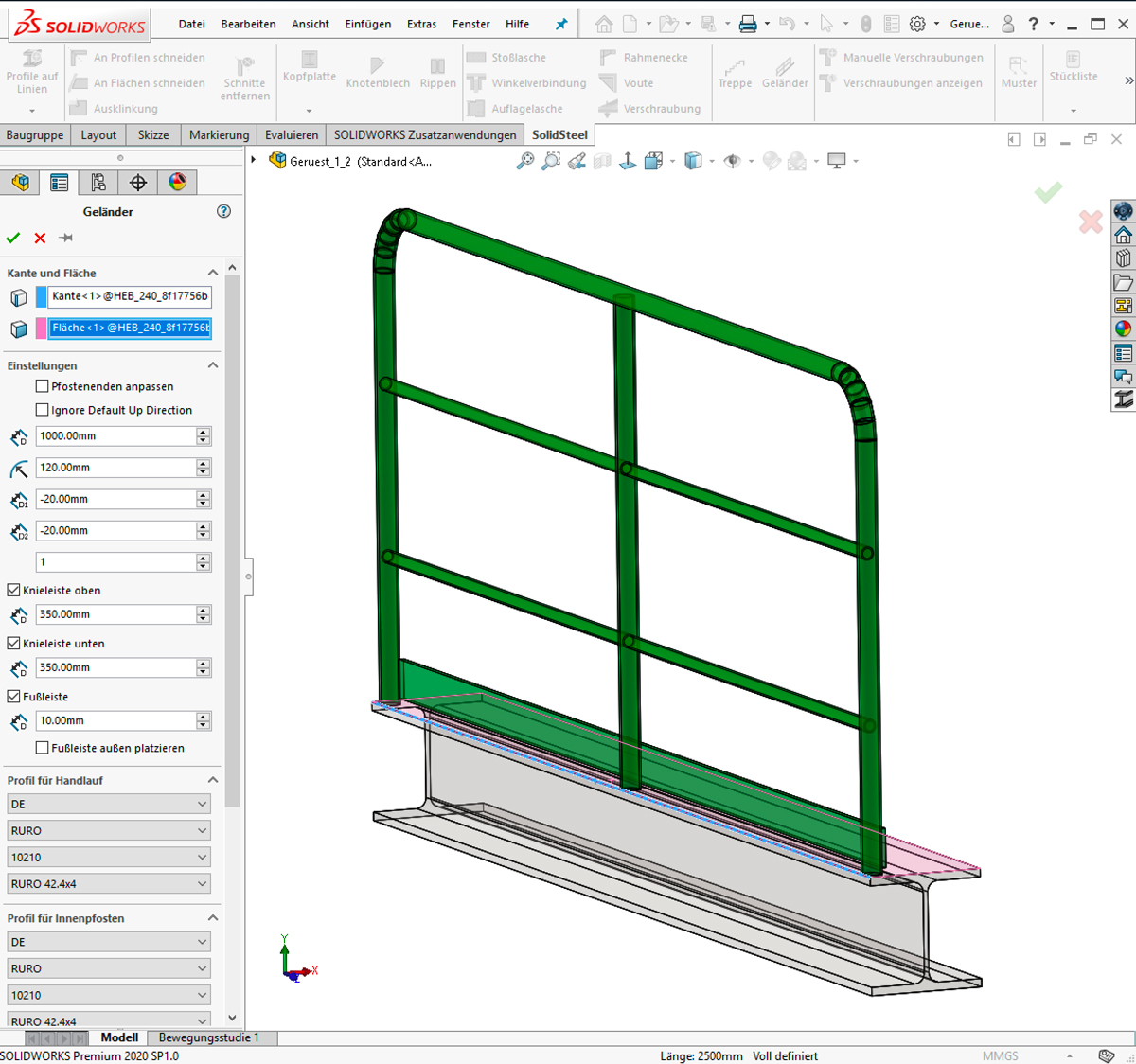Collapse the Profil für Handlauf section
This screenshot has width=1136, height=1064.
[x=213, y=780]
